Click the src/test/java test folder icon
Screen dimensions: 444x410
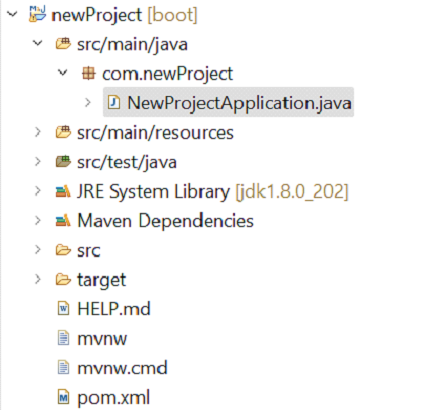pyautogui.click(x=63, y=161)
